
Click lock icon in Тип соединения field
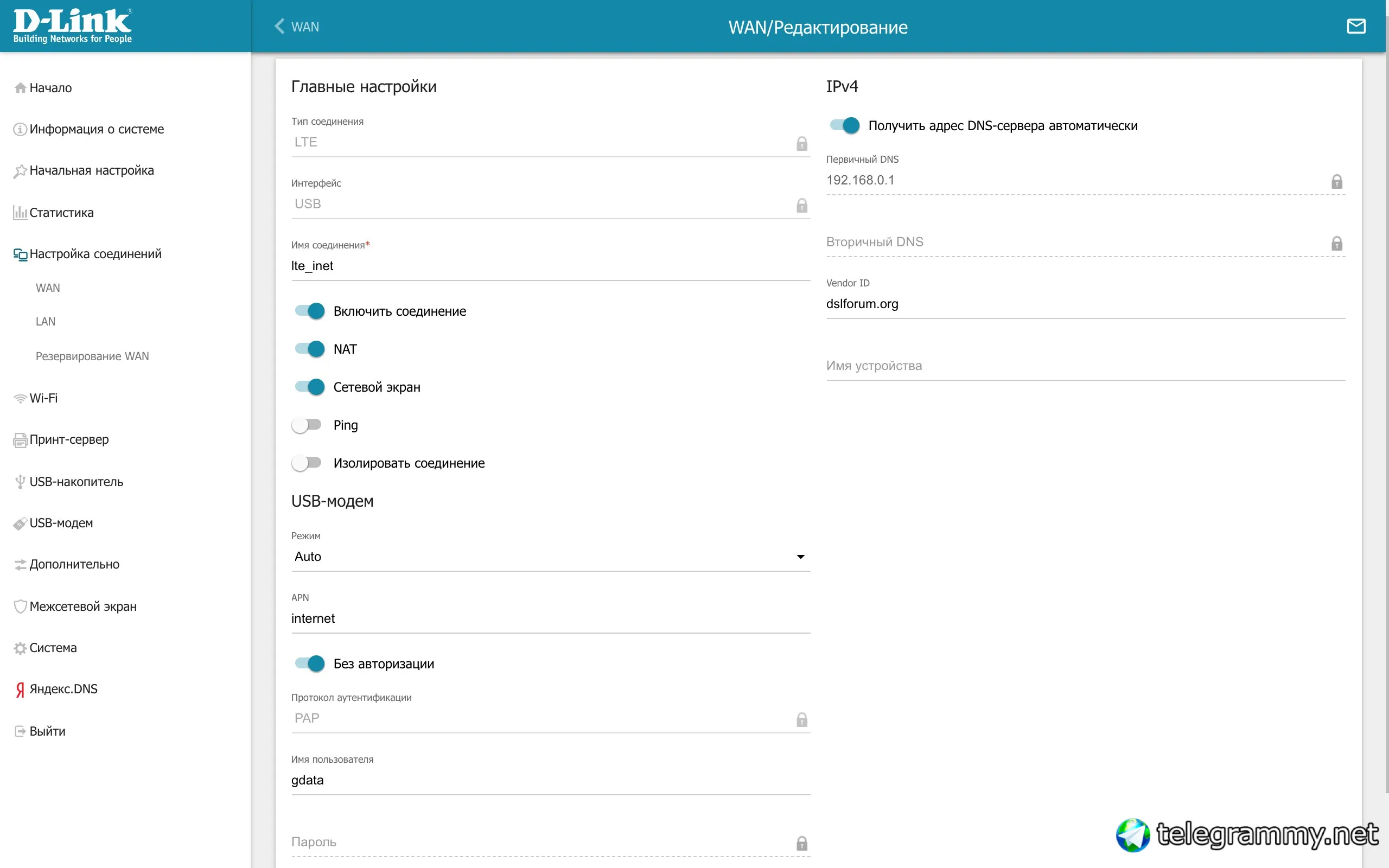click(x=802, y=144)
